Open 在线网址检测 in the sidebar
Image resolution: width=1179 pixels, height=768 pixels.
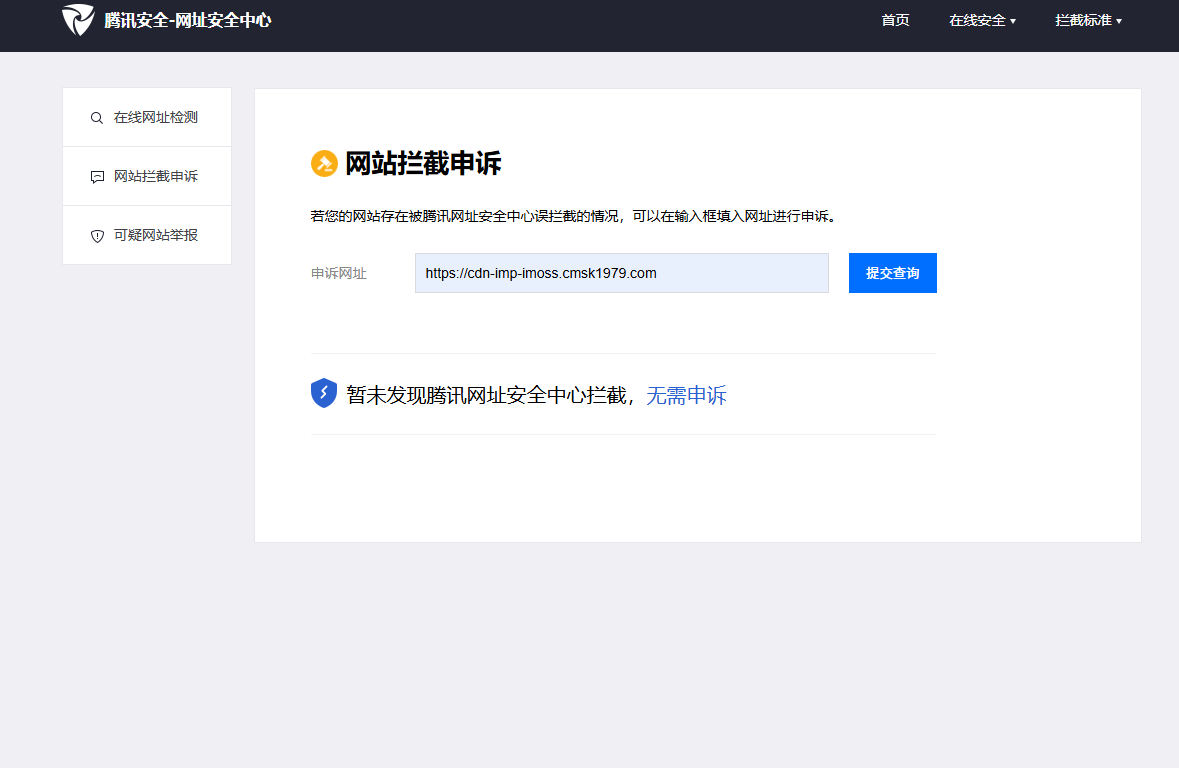click(x=147, y=117)
